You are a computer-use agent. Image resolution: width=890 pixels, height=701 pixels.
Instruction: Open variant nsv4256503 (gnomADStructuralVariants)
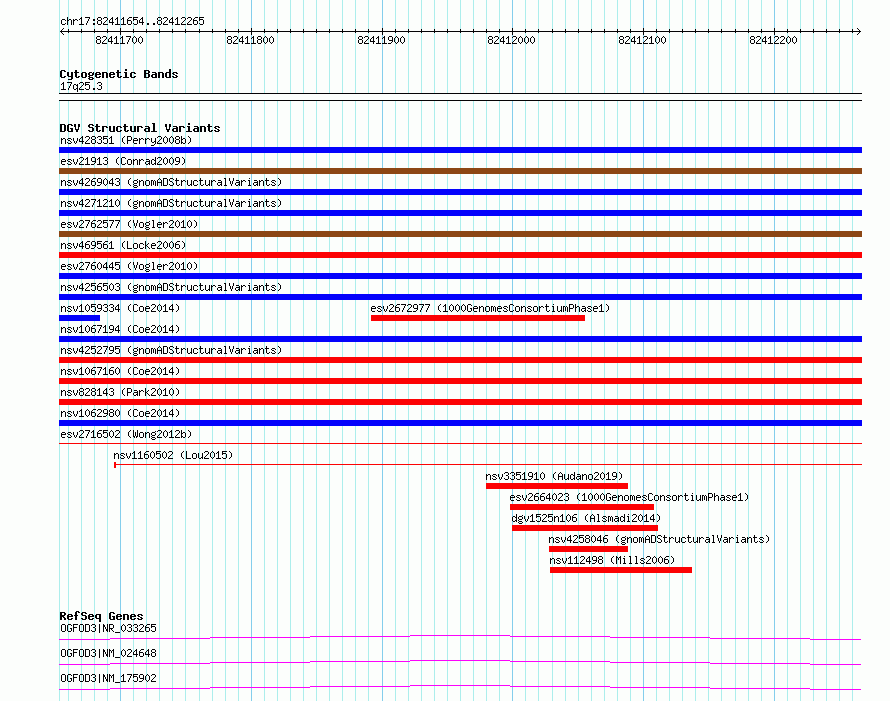click(x=171, y=287)
